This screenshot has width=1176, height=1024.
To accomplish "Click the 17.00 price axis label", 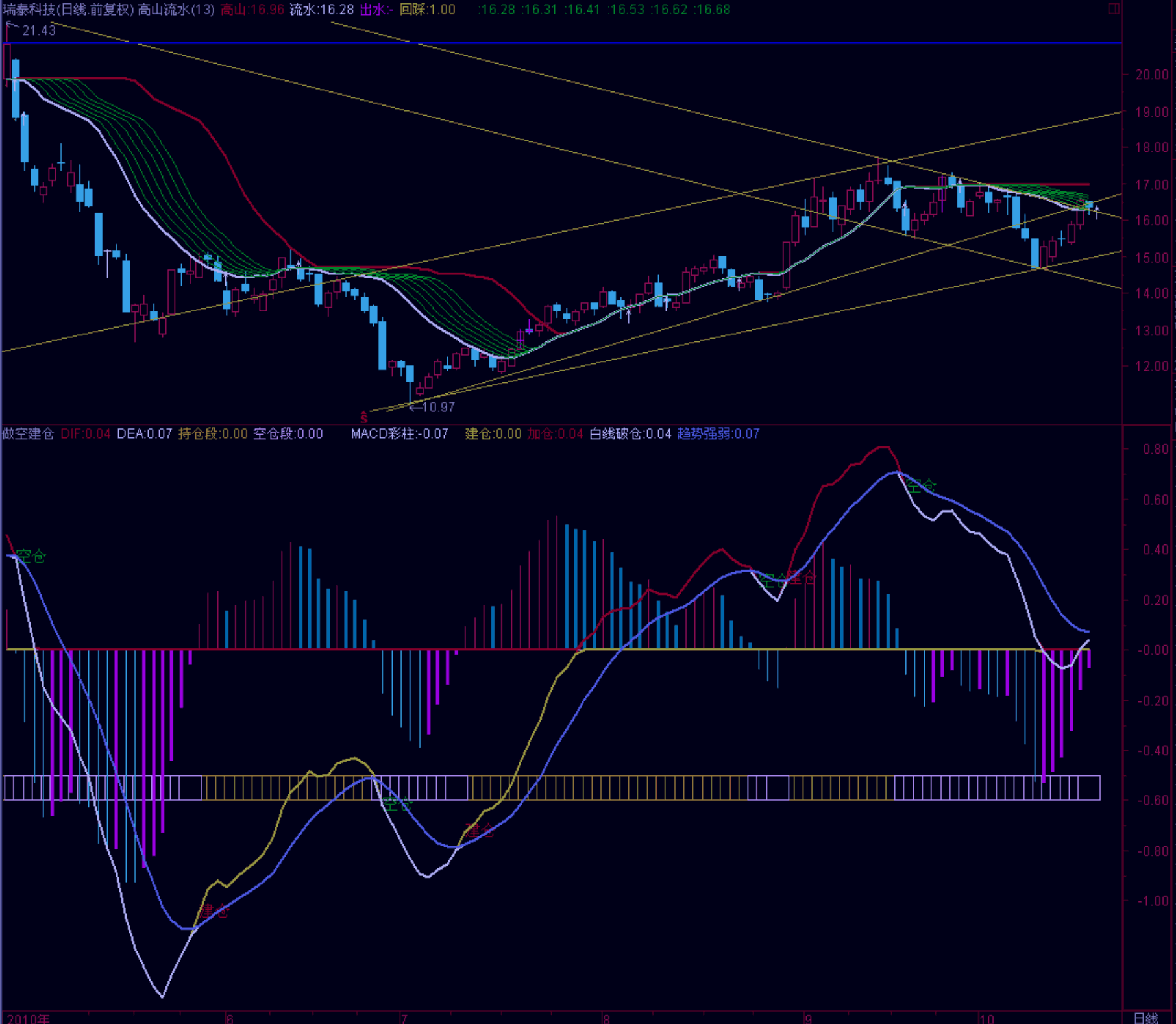I will click(x=1152, y=185).
